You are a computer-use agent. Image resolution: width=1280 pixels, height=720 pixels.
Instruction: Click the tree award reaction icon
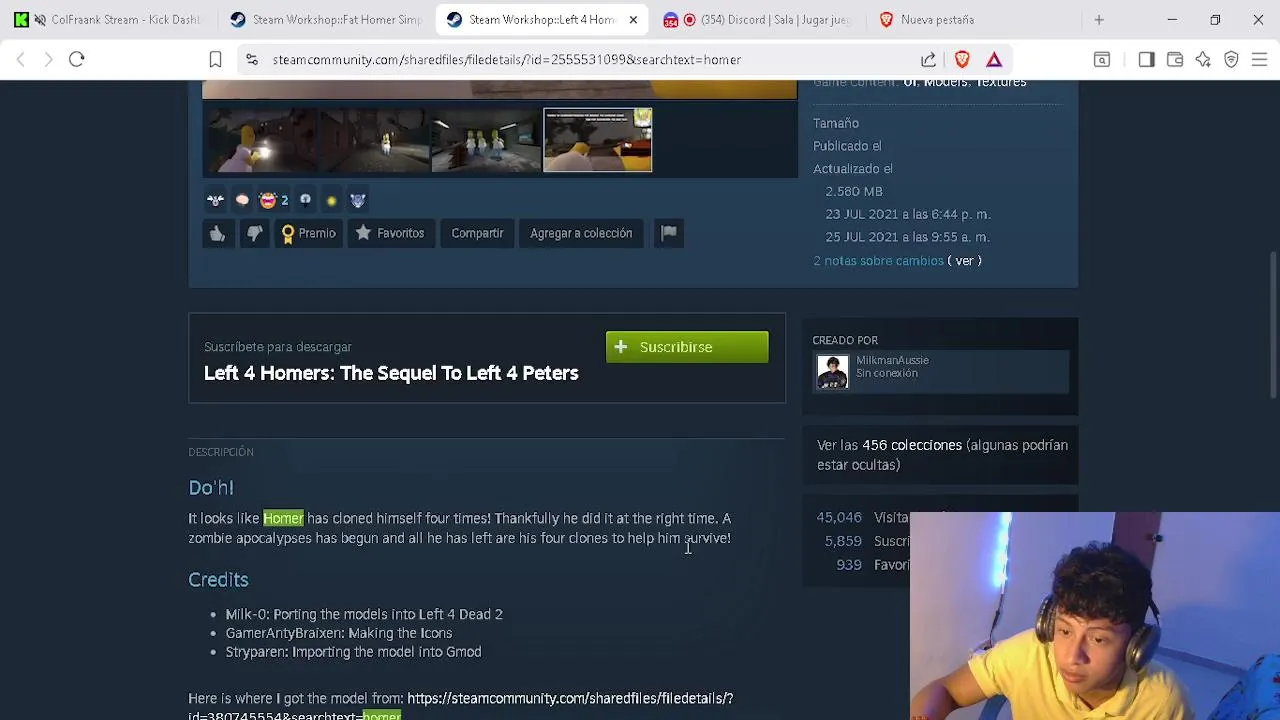[x=305, y=200]
